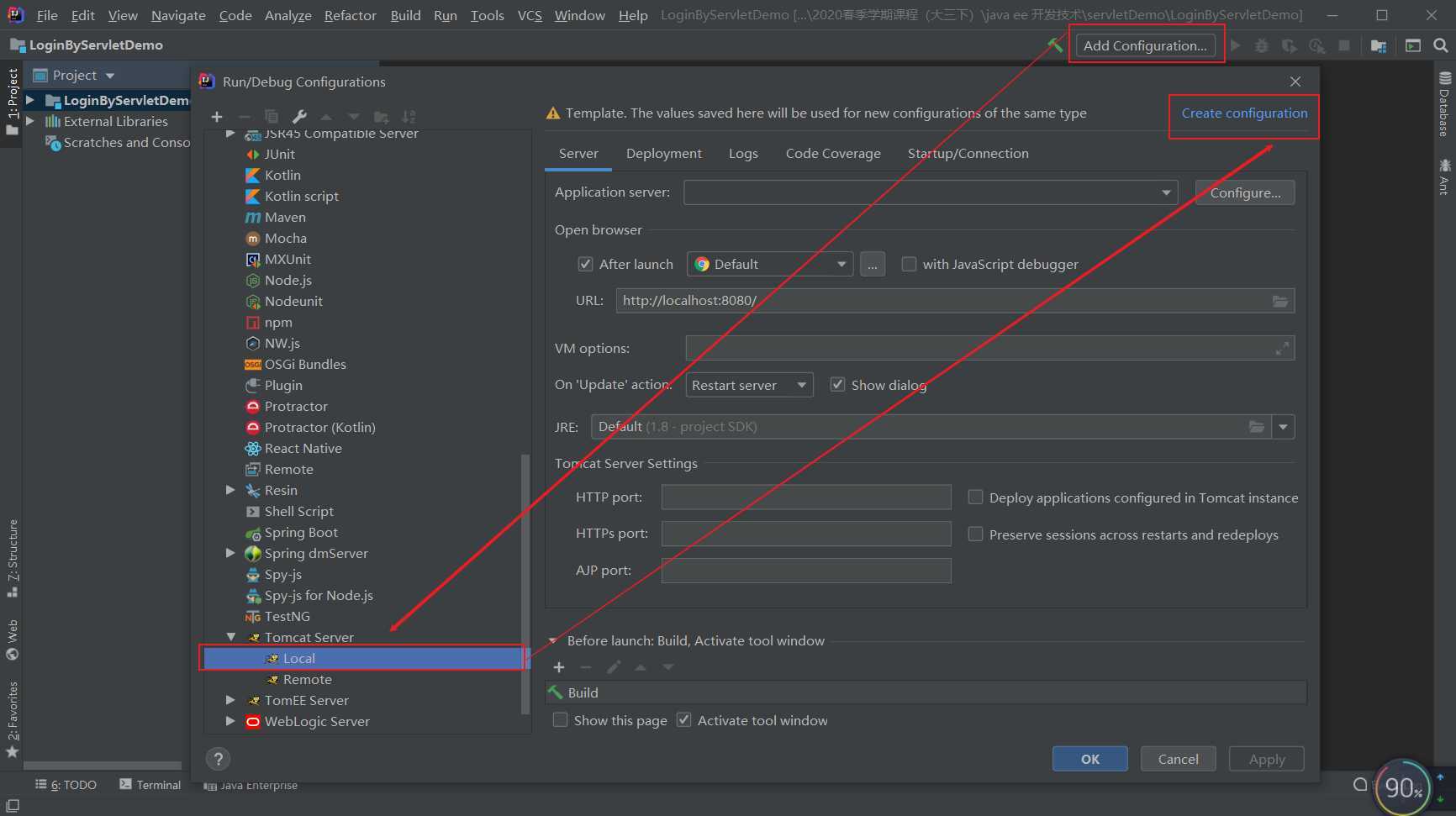Select the Kotlin template
Image resolution: width=1456 pixels, height=816 pixels.
point(282,175)
